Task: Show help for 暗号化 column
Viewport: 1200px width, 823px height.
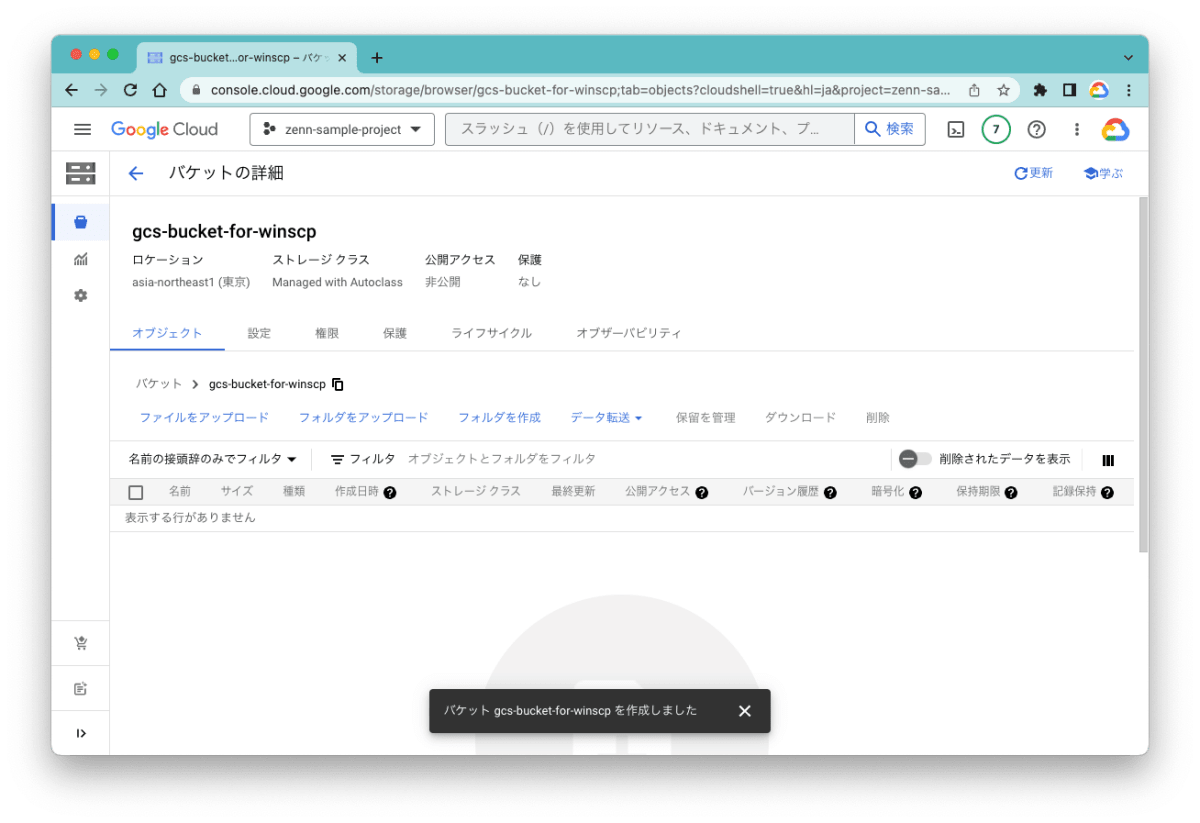Action: click(x=915, y=492)
